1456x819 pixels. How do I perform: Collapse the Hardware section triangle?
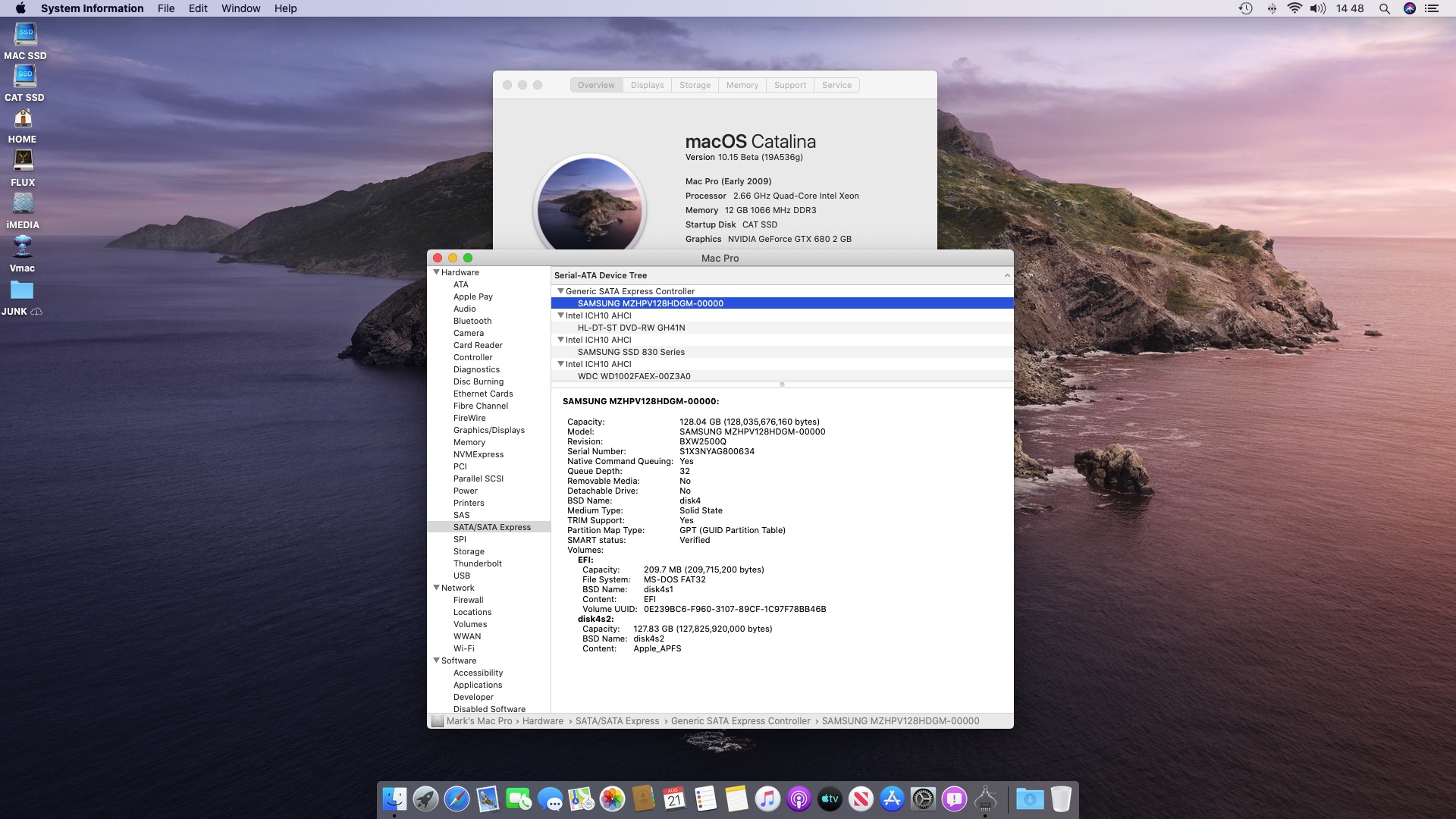point(436,272)
